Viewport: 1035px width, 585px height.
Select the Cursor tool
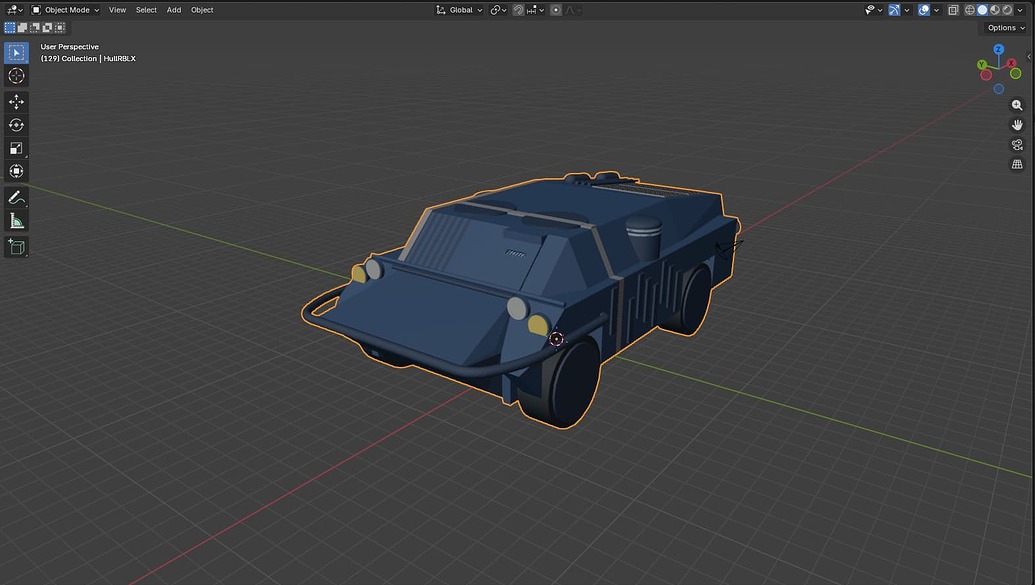click(x=17, y=76)
